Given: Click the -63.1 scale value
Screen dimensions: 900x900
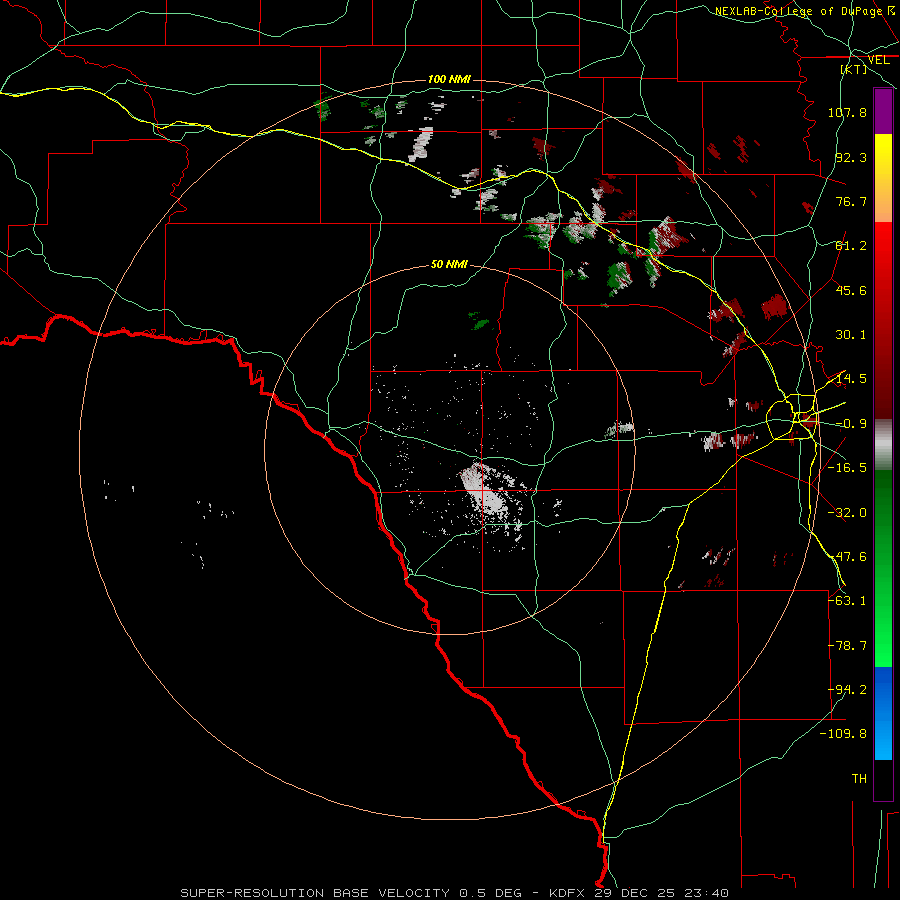Looking at the screenshot, I should pyautogui.click(x=847, y=601).
